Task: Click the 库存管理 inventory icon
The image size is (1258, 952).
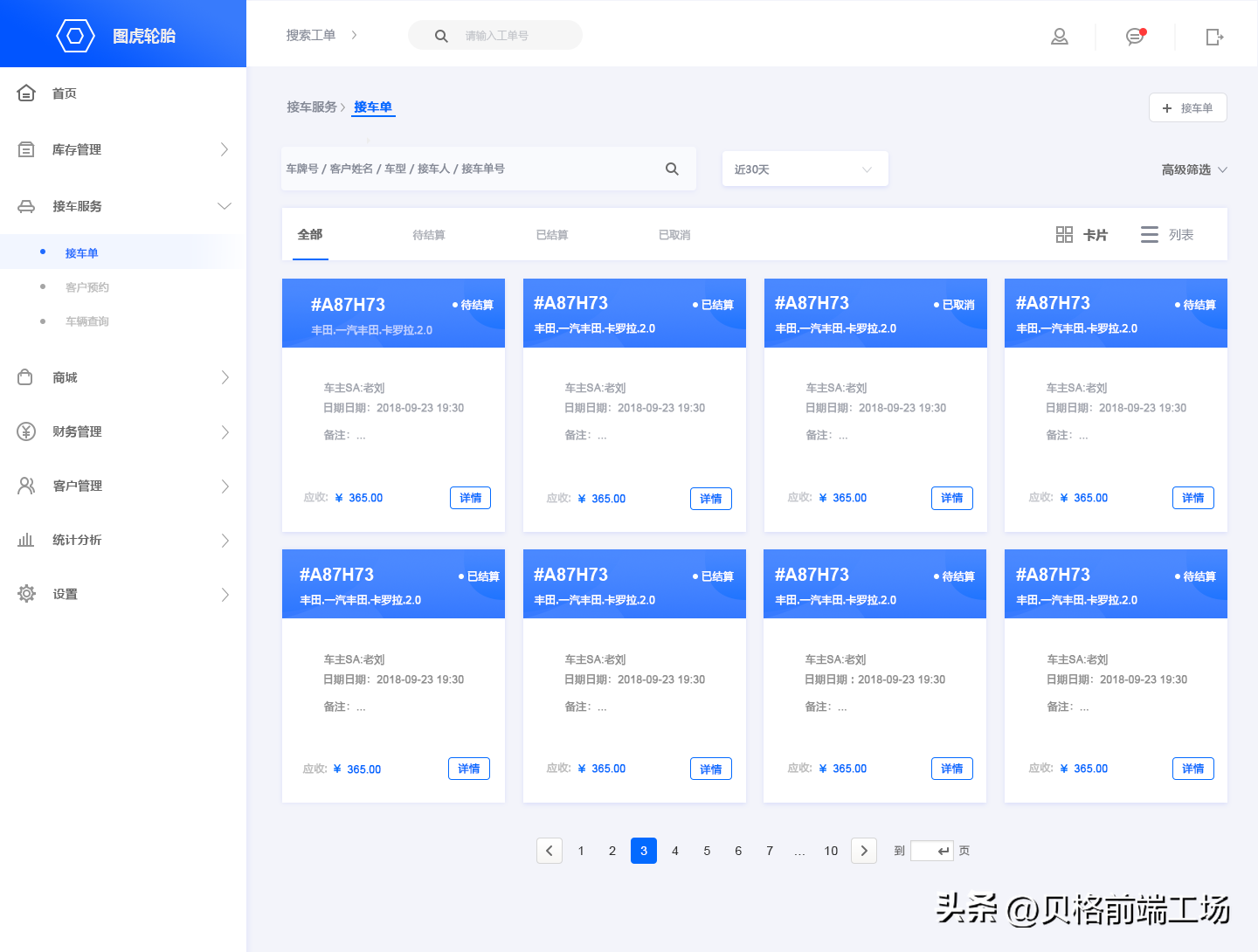Action: pyautogui.click(x=26, y=149)
